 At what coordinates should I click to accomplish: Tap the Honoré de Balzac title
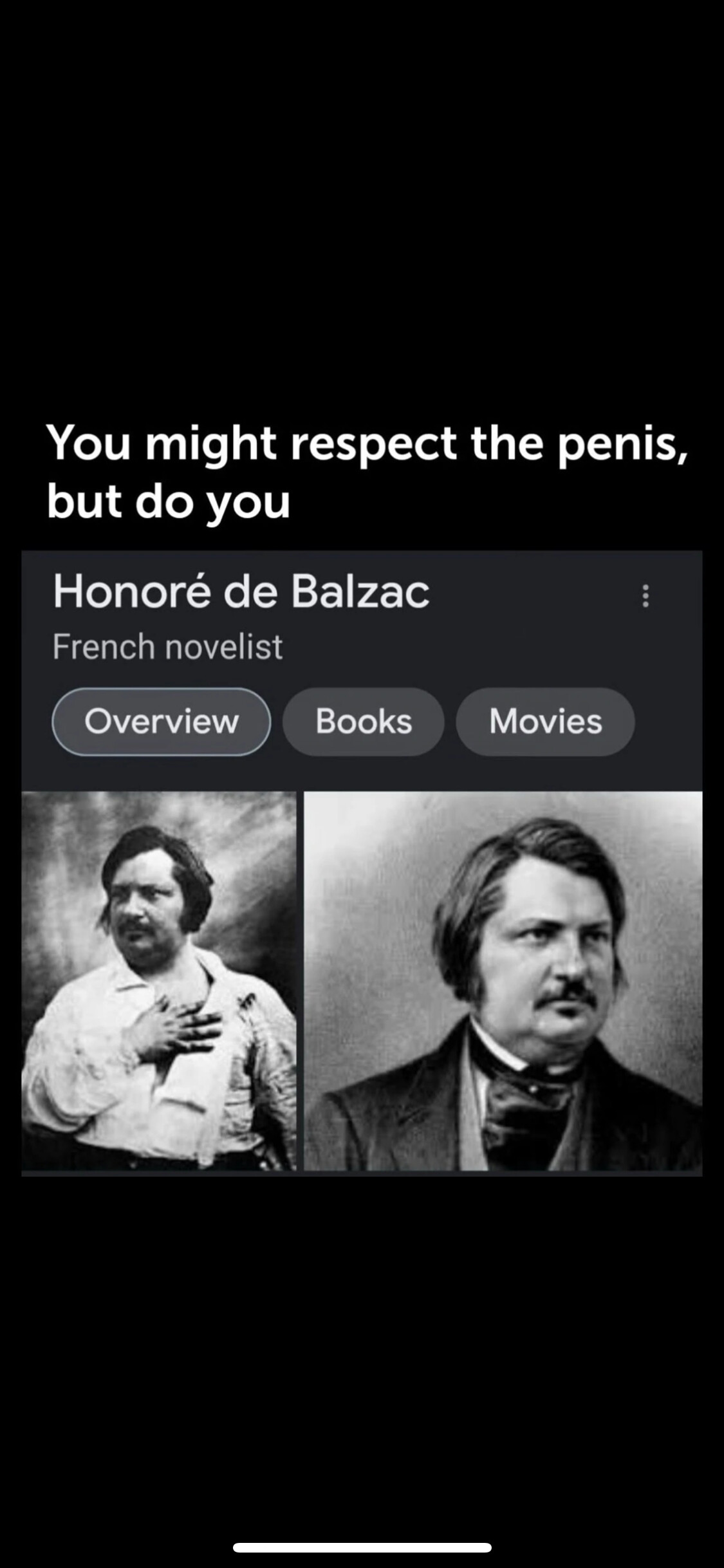coord(241,591)
